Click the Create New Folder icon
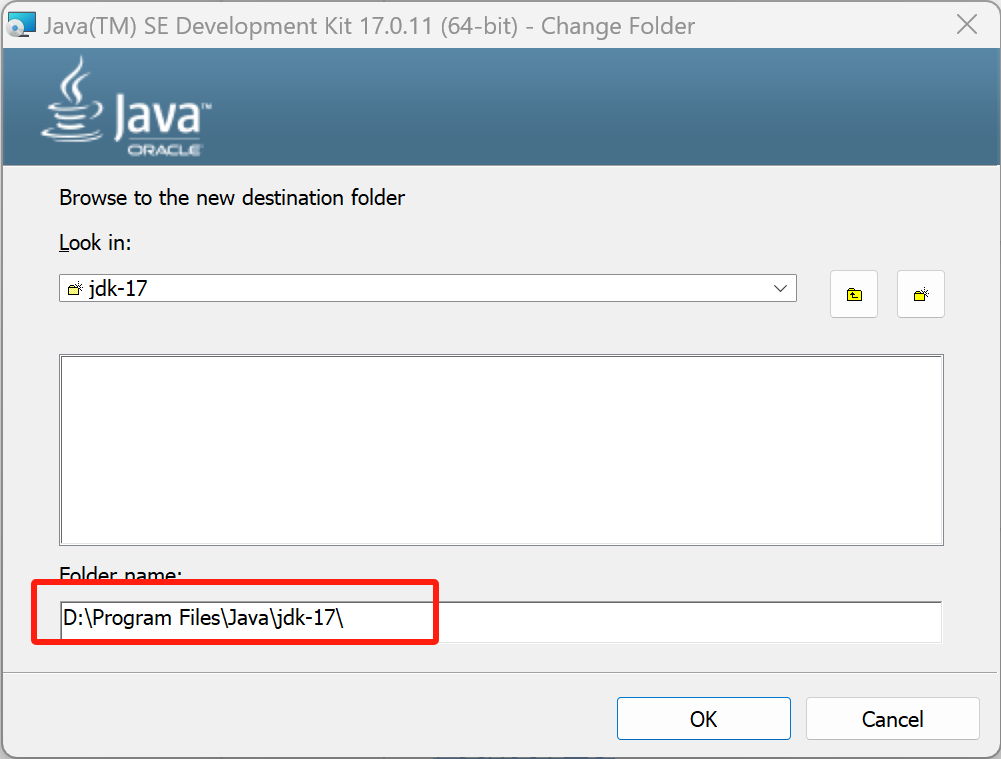Image resolution: width=1001 pixels, height=759 pixels. click(x=921, y=294)
